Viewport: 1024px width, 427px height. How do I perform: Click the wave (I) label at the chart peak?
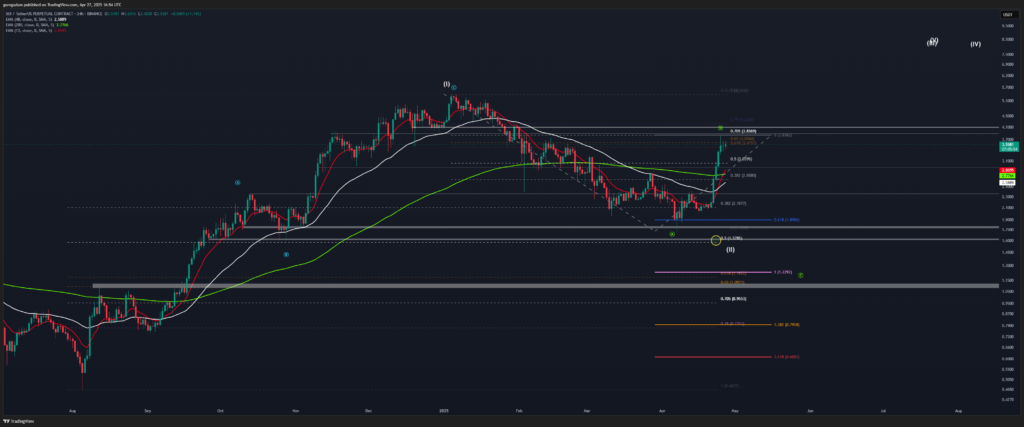tap(448, 85)
